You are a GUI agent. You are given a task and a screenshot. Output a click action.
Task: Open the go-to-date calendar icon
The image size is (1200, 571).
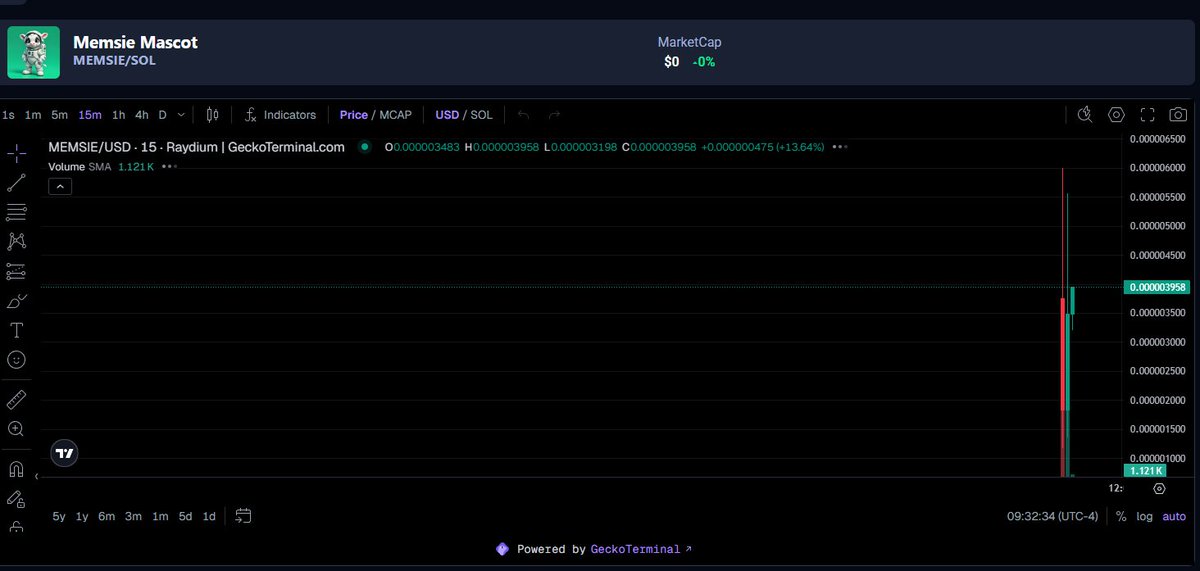pos(243,516)
